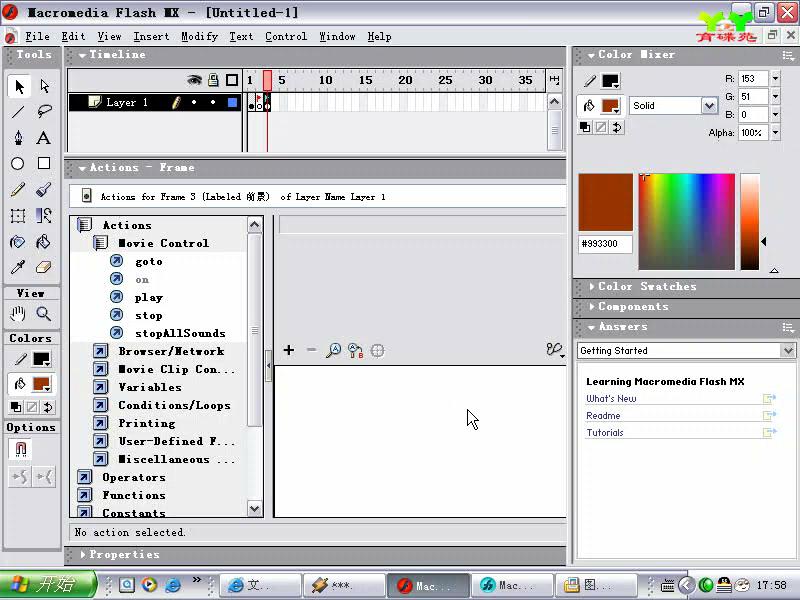Show all layers as outlines icon
This screenshot has width=800, height=600.
[232, 80]
